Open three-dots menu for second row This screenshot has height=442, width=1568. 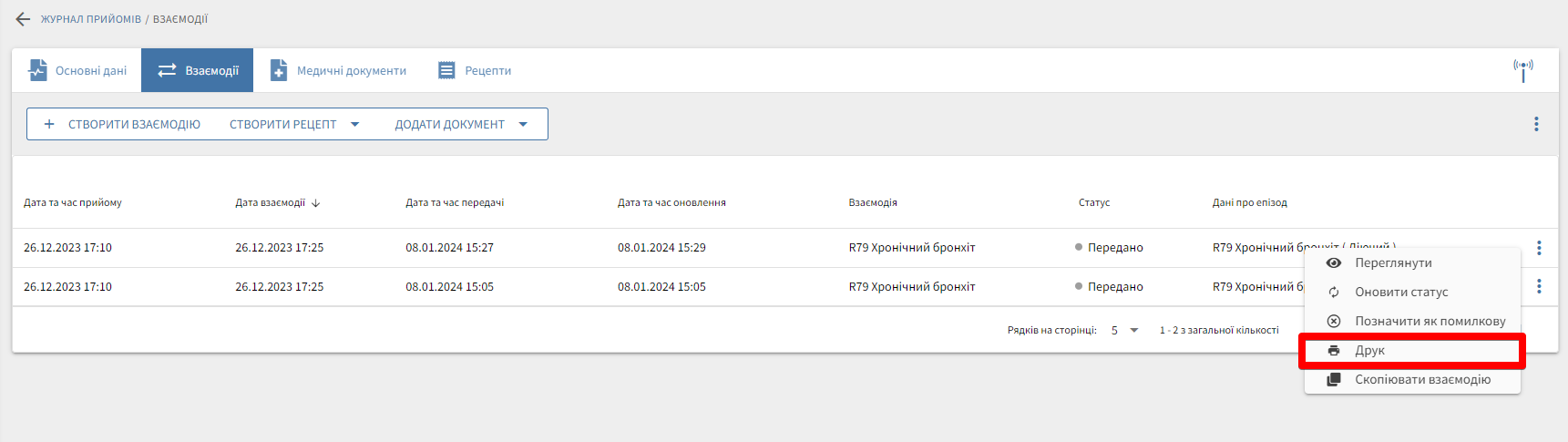point(1539,286)
